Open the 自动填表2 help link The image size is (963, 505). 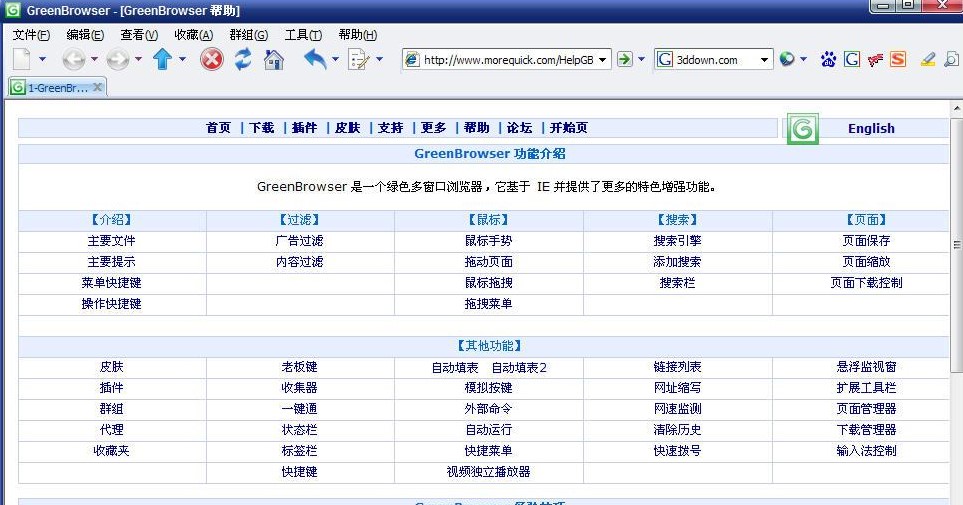click(520, 367)
